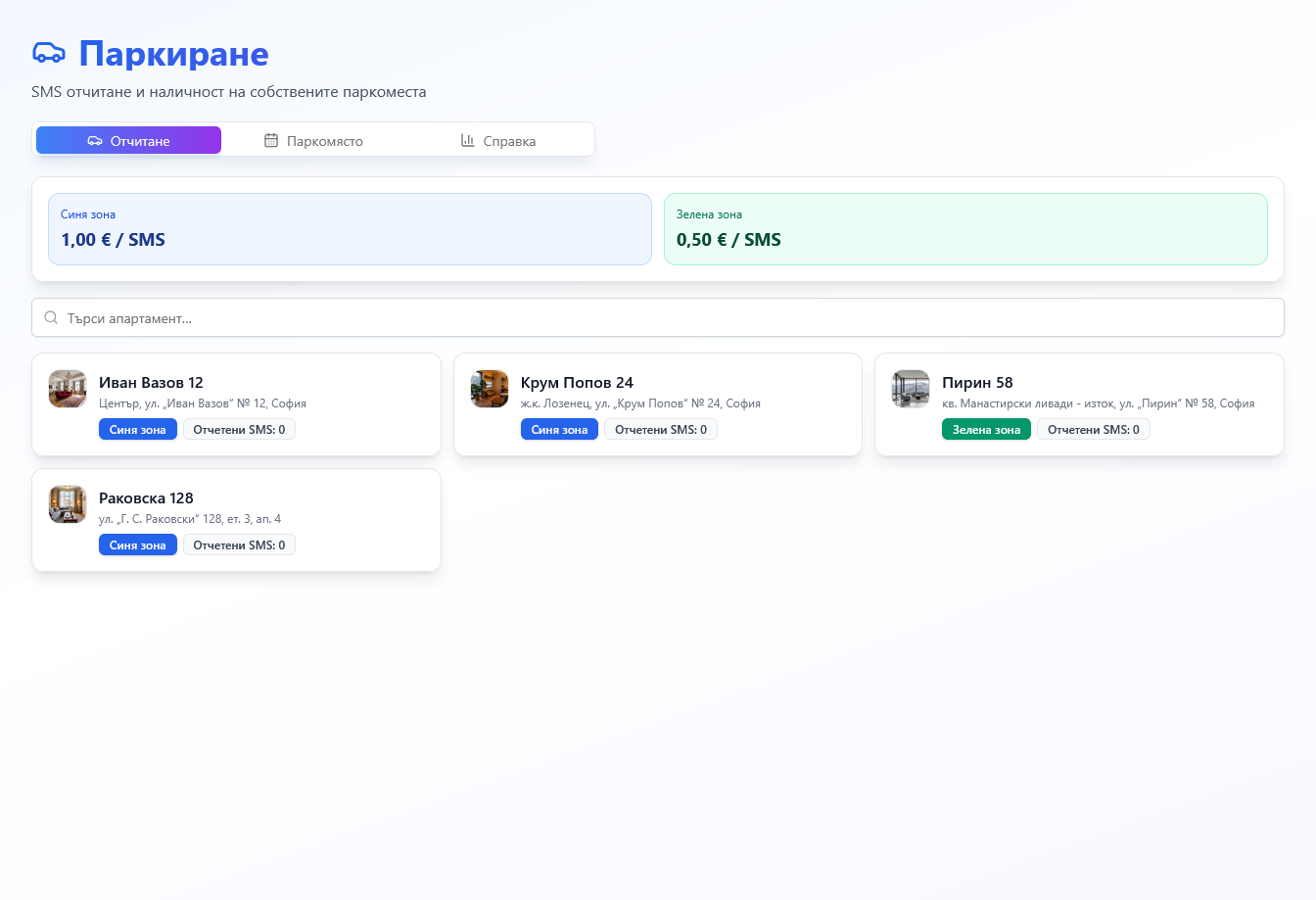The width and height of the screenshot is (1316, 900).
Task: Click Отчетени SMS: 0 on Иван Вазов 12
Action: 239,430
